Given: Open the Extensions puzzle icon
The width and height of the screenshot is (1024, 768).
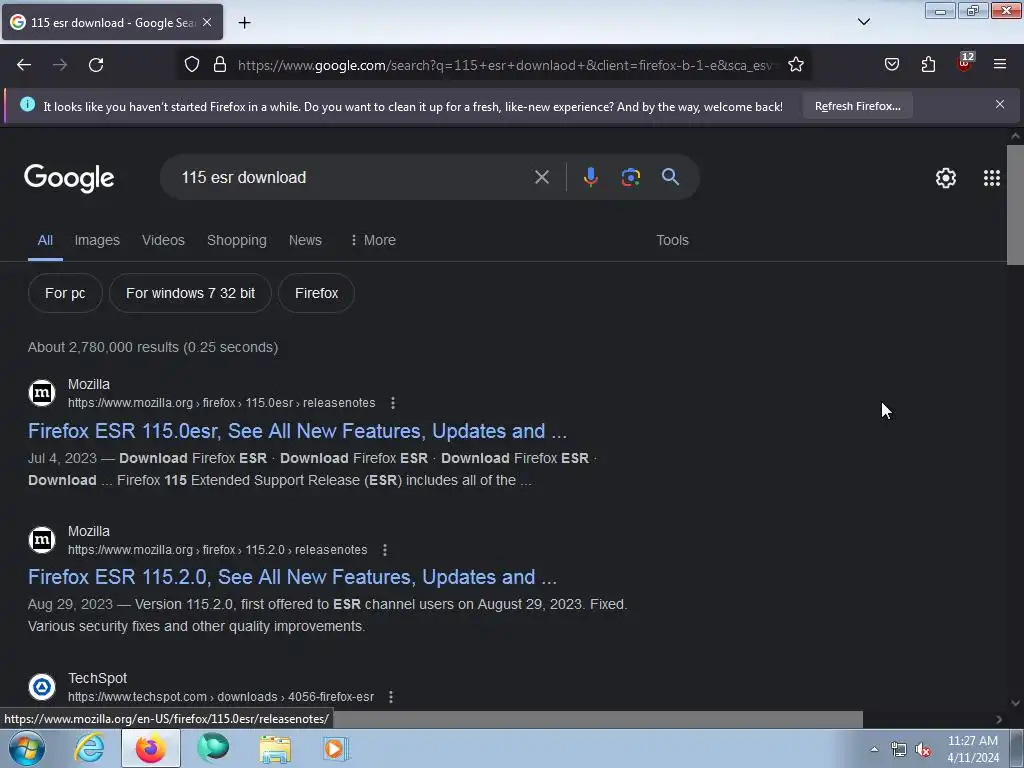Looking at the screenshot, I should [x=928, y=65].
